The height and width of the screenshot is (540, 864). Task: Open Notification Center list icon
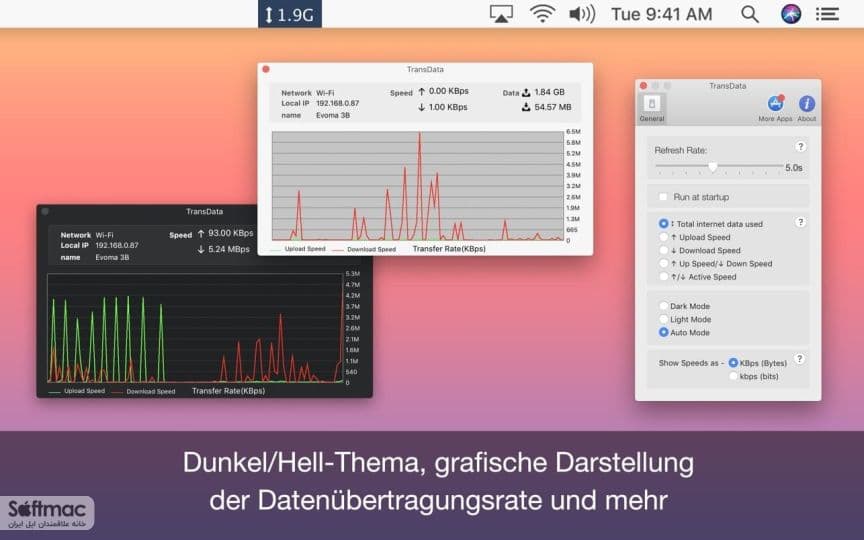pos(827,14)
